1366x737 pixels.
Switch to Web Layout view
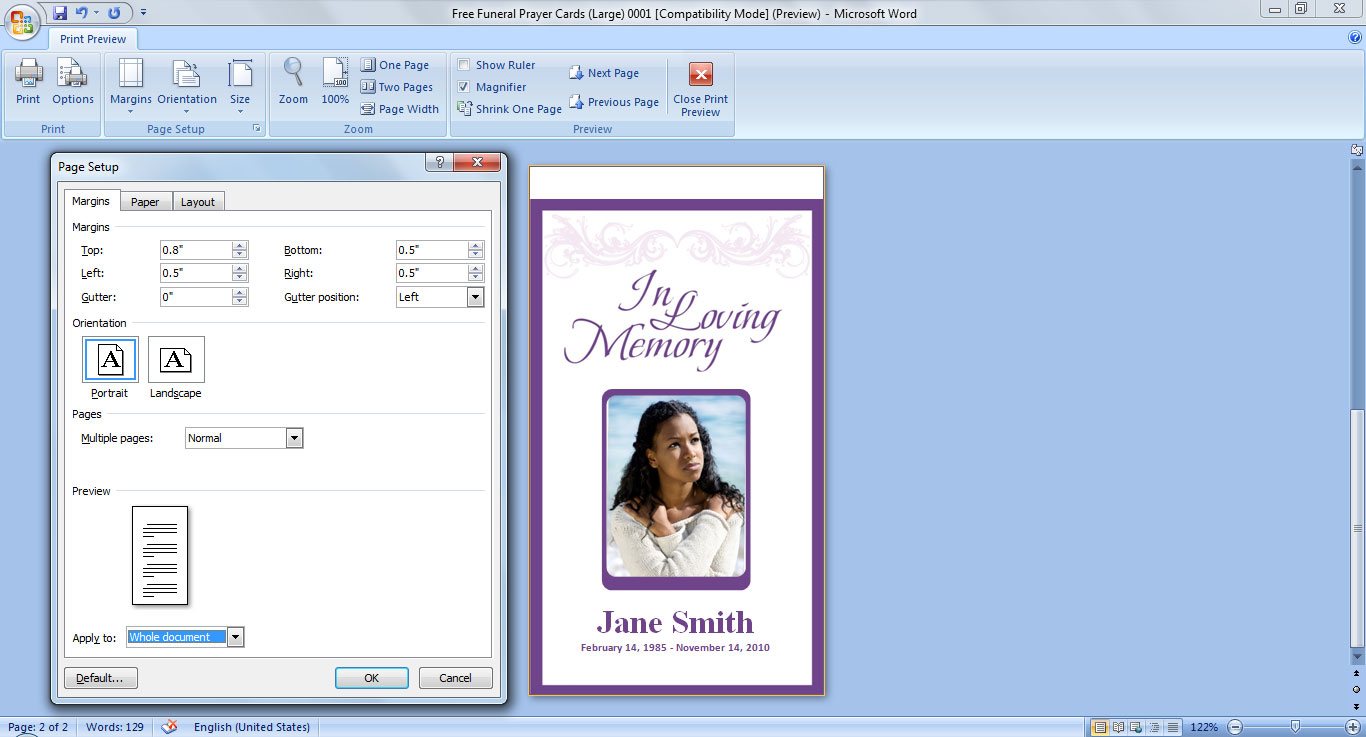[1137, 727]
